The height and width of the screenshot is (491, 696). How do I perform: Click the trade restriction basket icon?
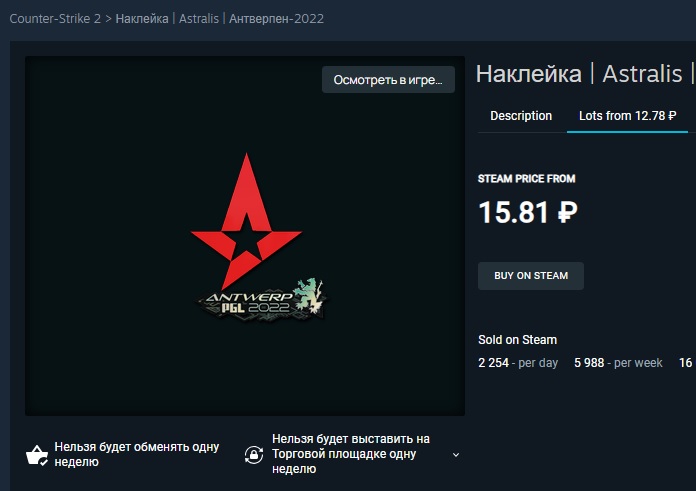[37, 455]
